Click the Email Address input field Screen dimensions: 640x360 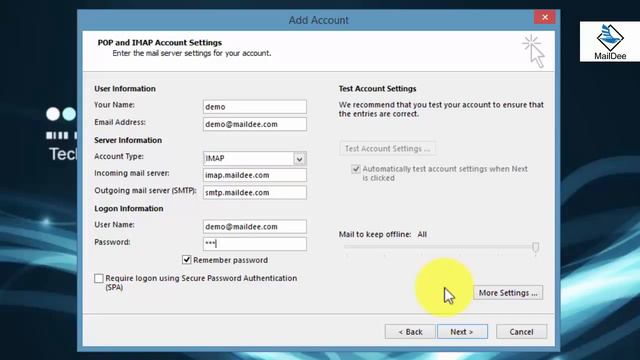pos(255,124)
